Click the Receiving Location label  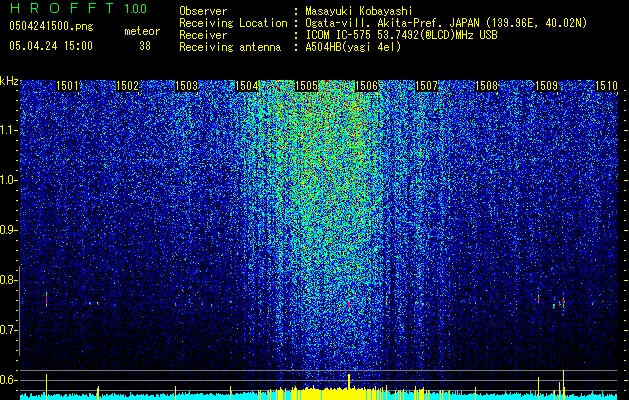point(233,23)
